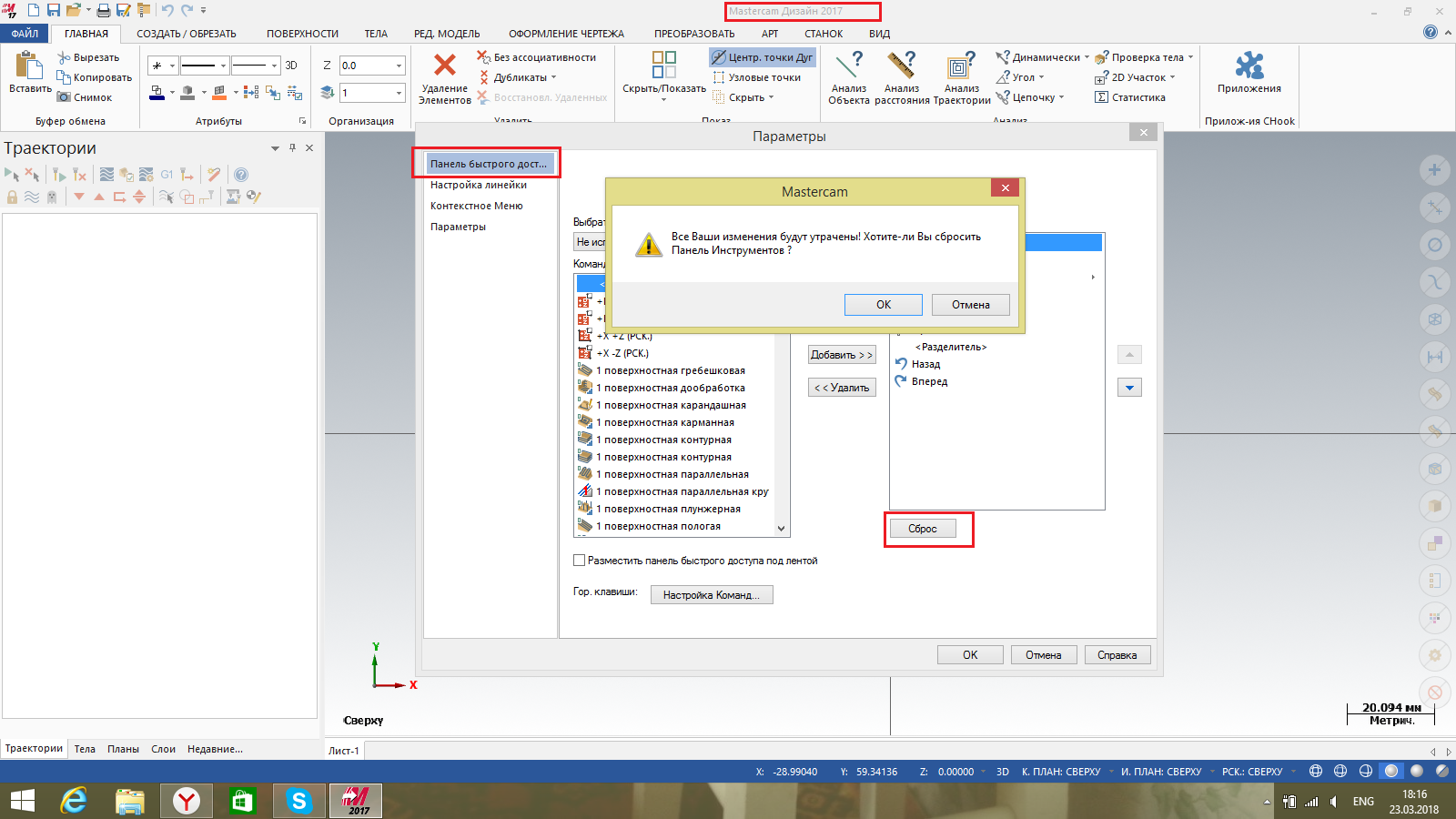Click the Анализ Объекта icon
Viewport: 1456px width, 819px height.
tap(850, 65)
